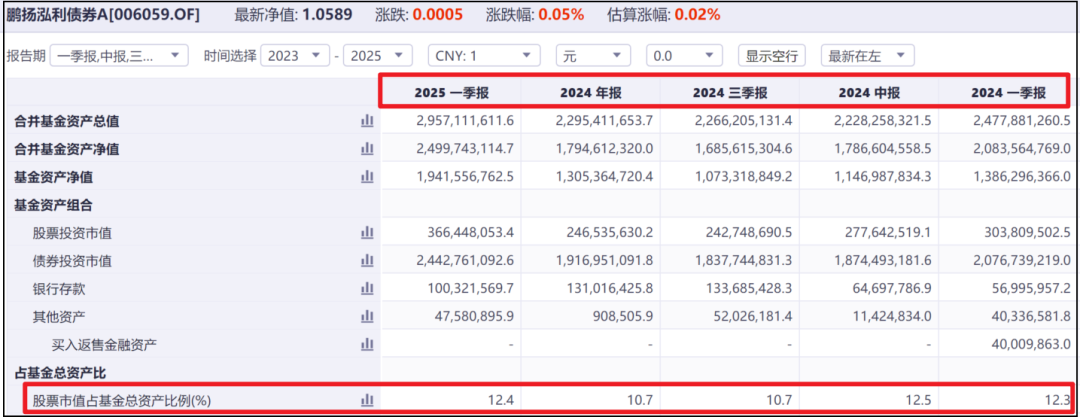Select the 2024 三季报 column header
Viewport: 1080px width, 417px height.
729,93
